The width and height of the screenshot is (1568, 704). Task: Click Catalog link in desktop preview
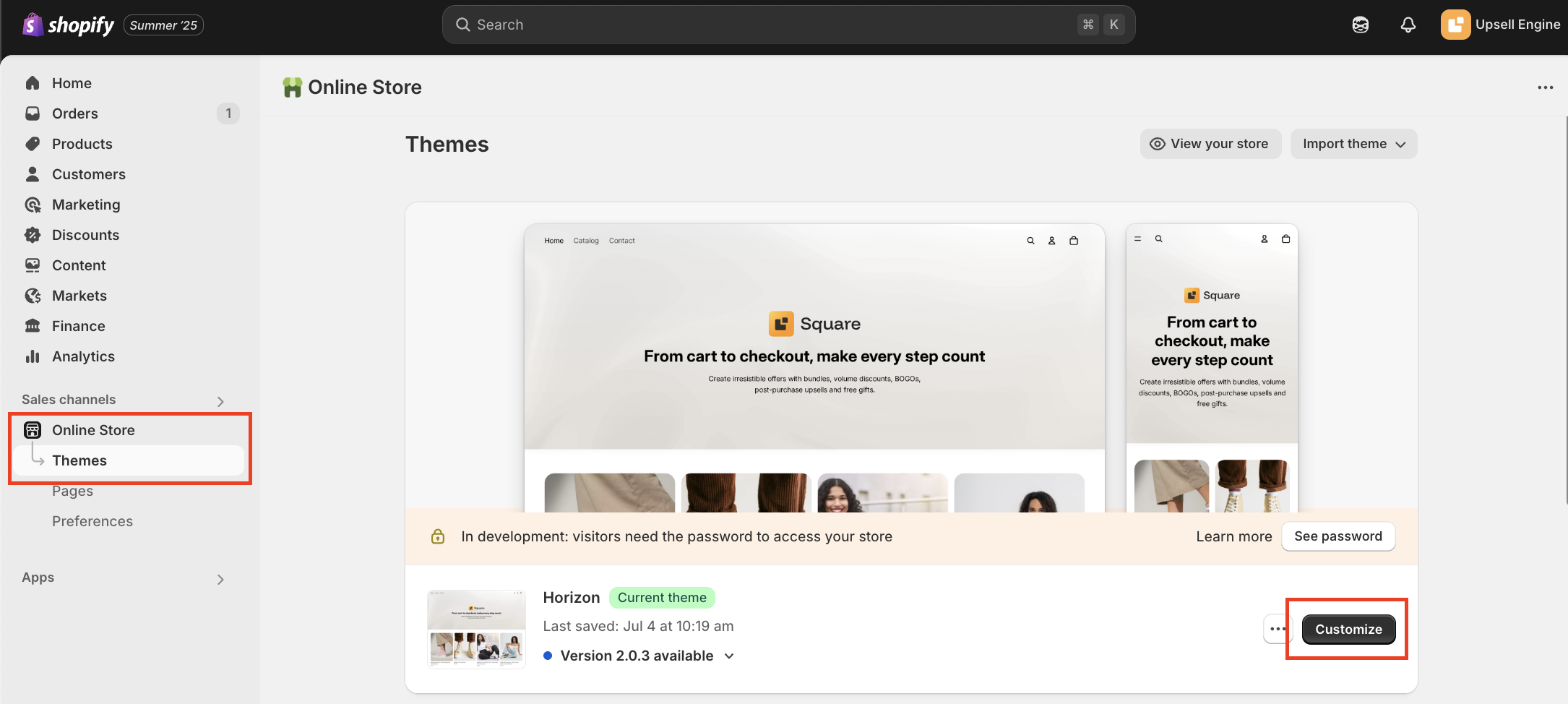point(586,241)
